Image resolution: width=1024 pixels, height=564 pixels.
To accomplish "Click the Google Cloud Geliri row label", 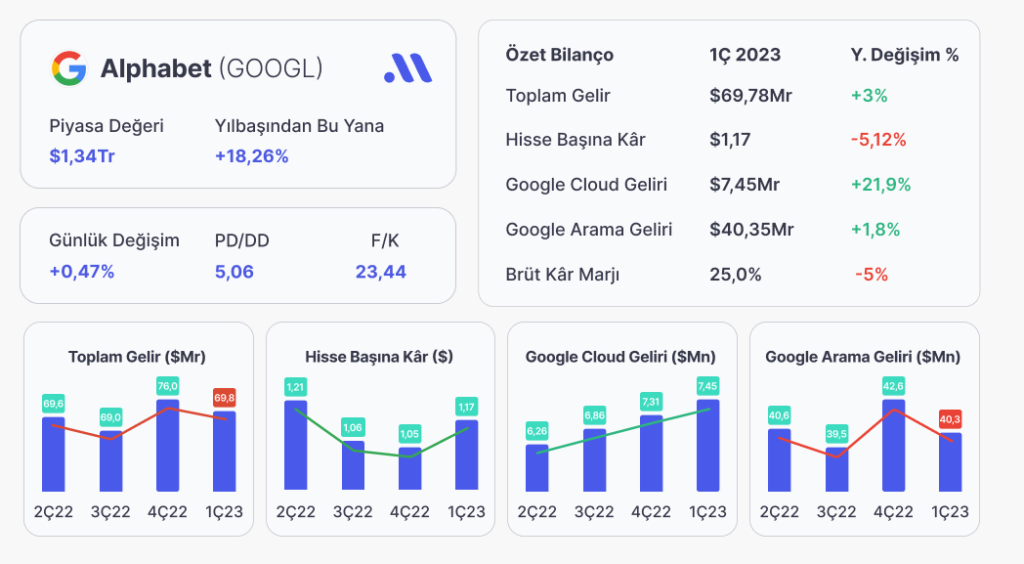I will 586,185.
